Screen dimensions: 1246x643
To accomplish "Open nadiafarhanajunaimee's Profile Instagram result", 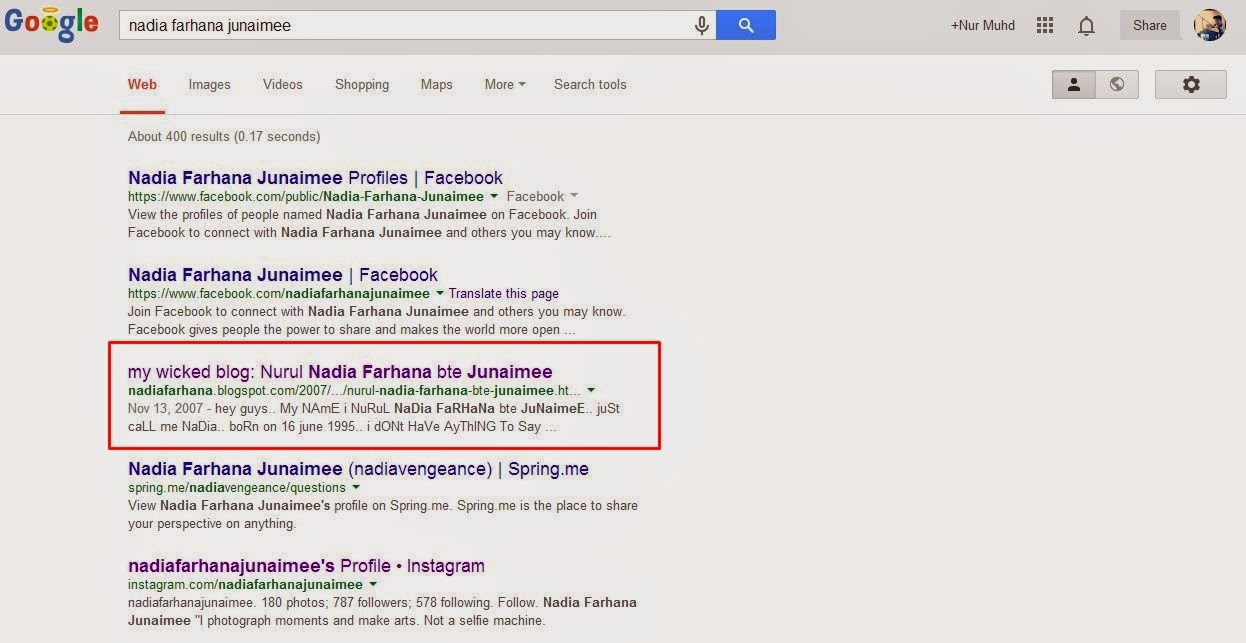I will [306, 566].
